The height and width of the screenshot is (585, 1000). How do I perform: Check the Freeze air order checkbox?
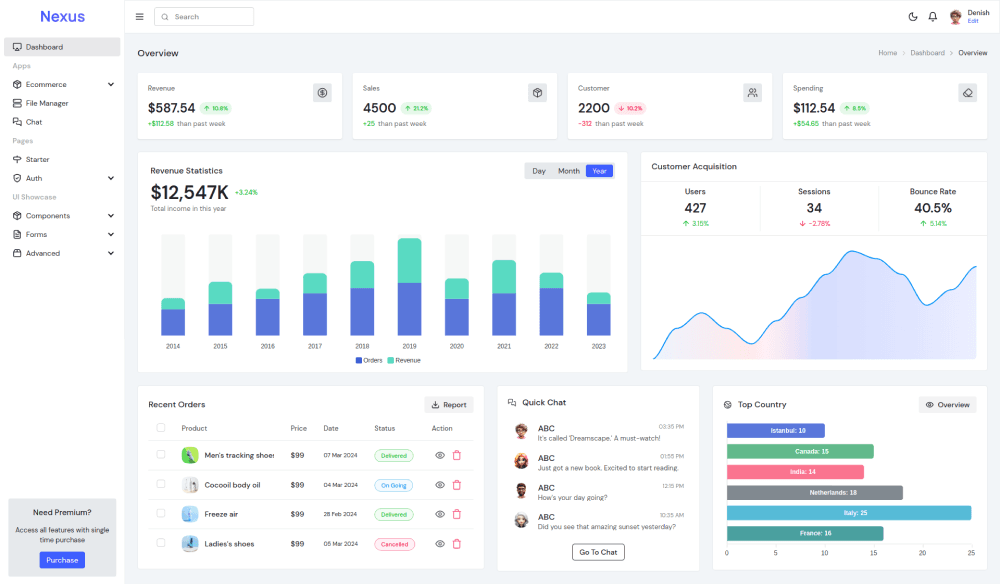click(160, 514)
